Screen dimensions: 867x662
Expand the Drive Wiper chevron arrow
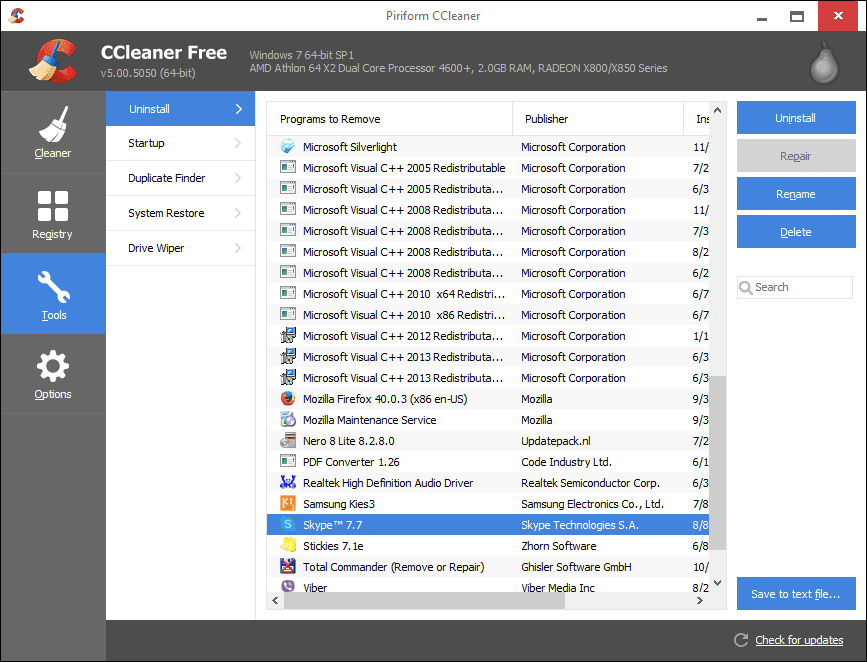[x=238, y=248]
